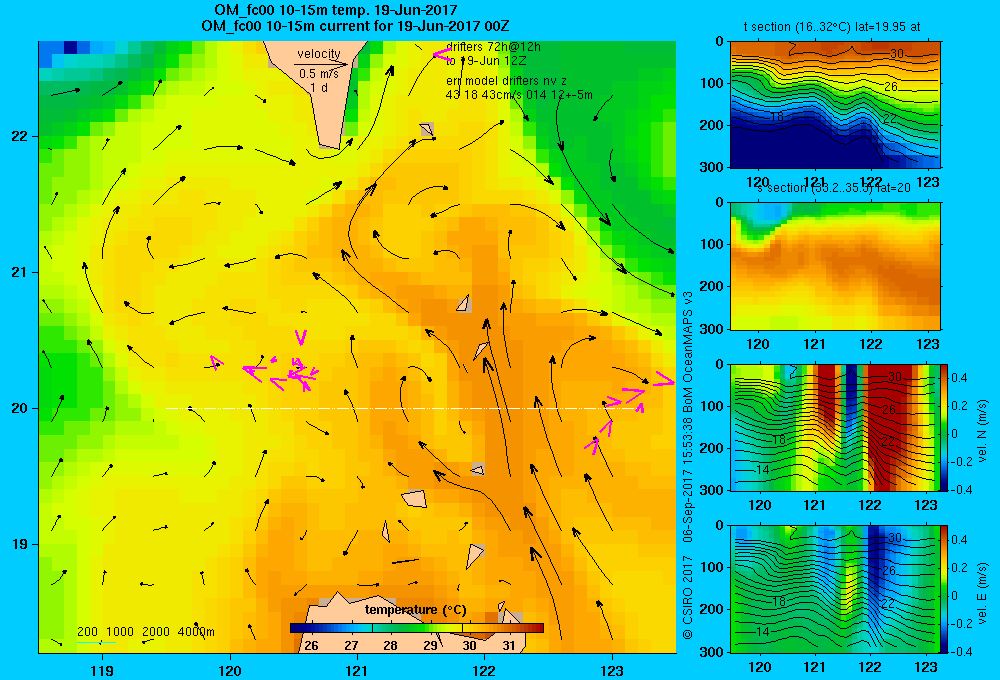This screenshot has width=1000, height=680.
Task: Click the vel. N color scale bar
Action: coord(945,427)
